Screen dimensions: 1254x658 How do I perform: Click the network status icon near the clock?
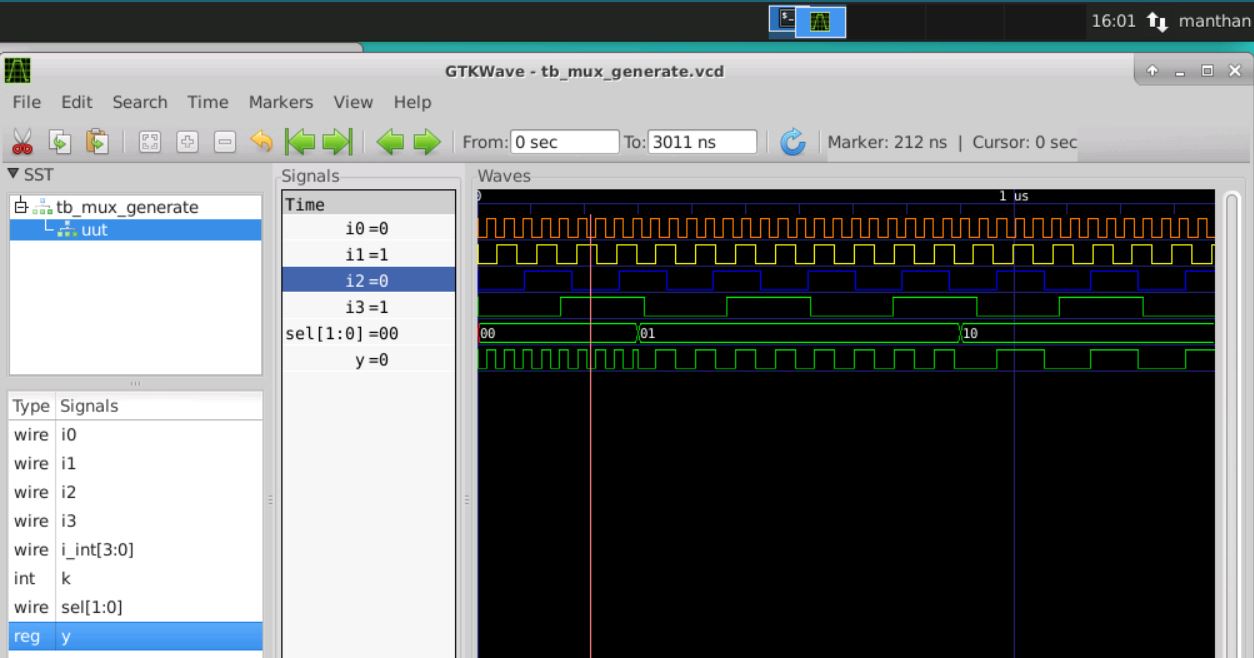[x=1158, y=21]
